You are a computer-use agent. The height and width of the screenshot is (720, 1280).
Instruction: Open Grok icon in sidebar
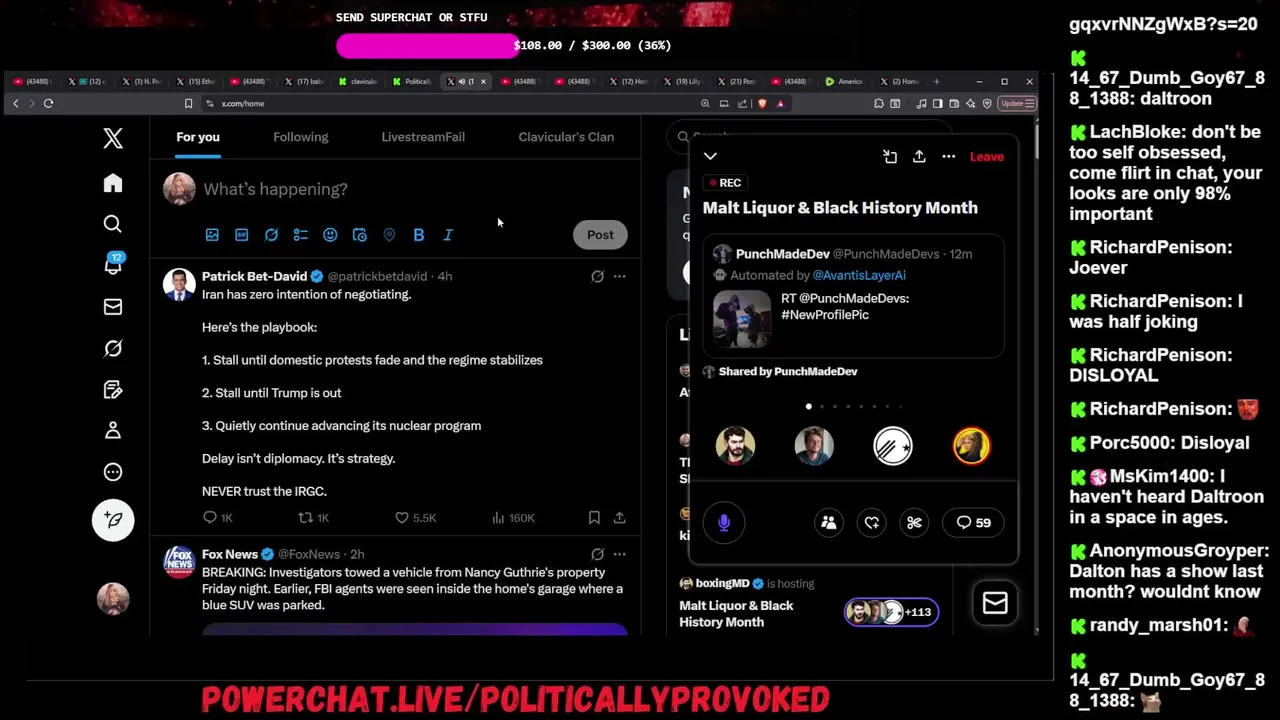[113, 348]
